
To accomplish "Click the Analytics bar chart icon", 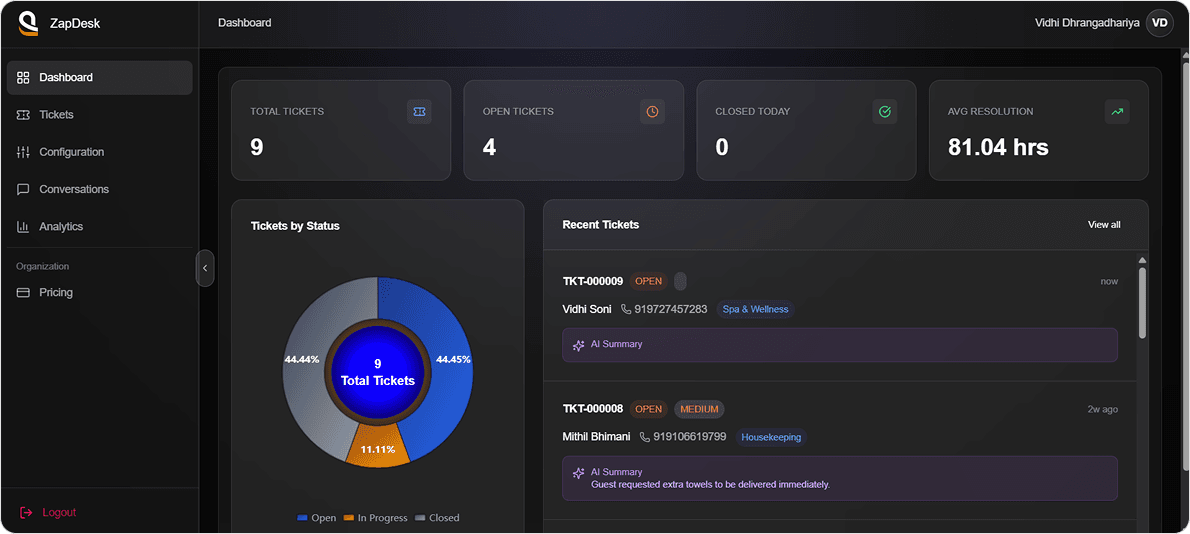I will (23, 226).
